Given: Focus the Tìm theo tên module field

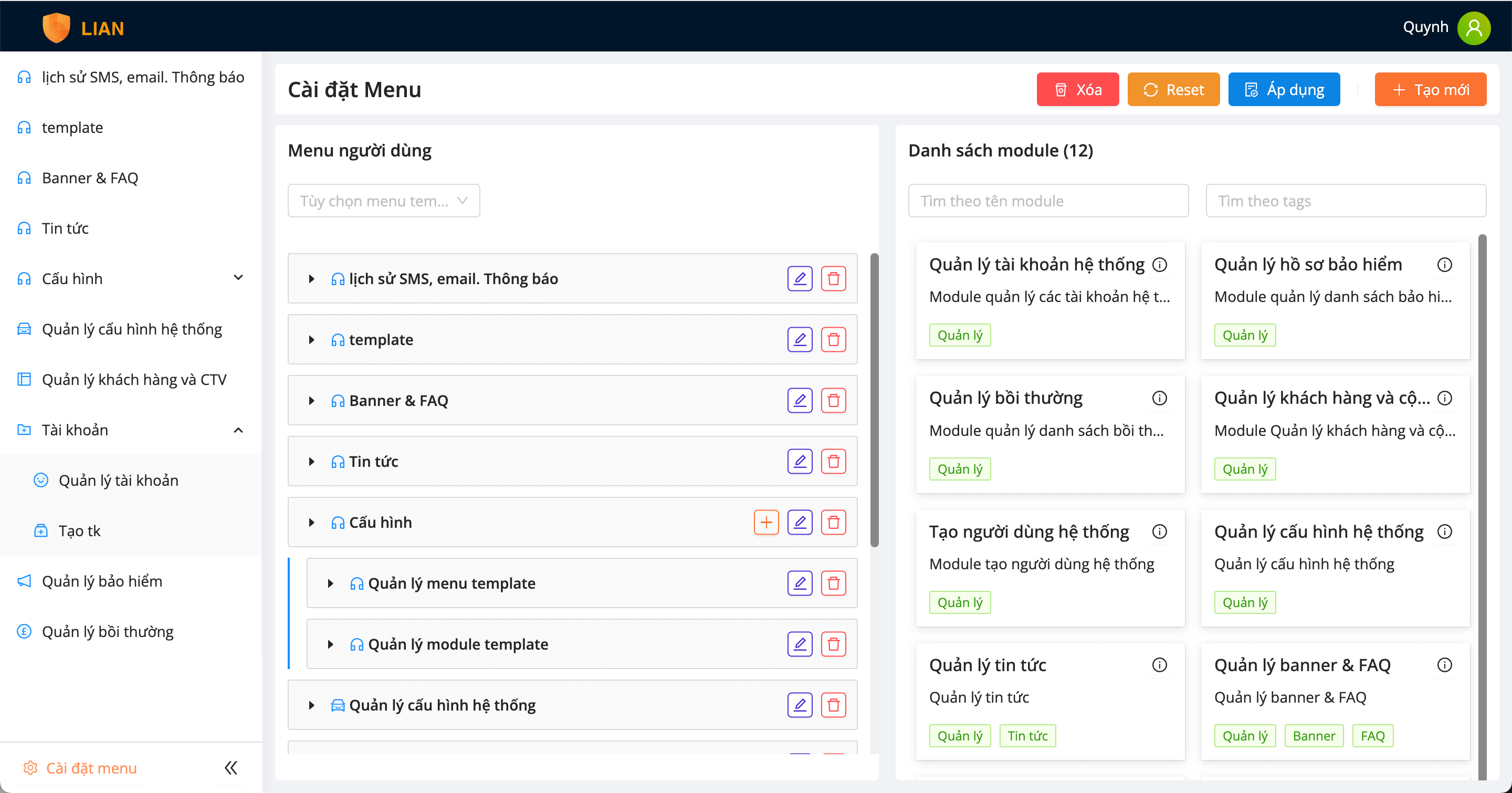Looking at the screenshot, I should pos(1048,201).
